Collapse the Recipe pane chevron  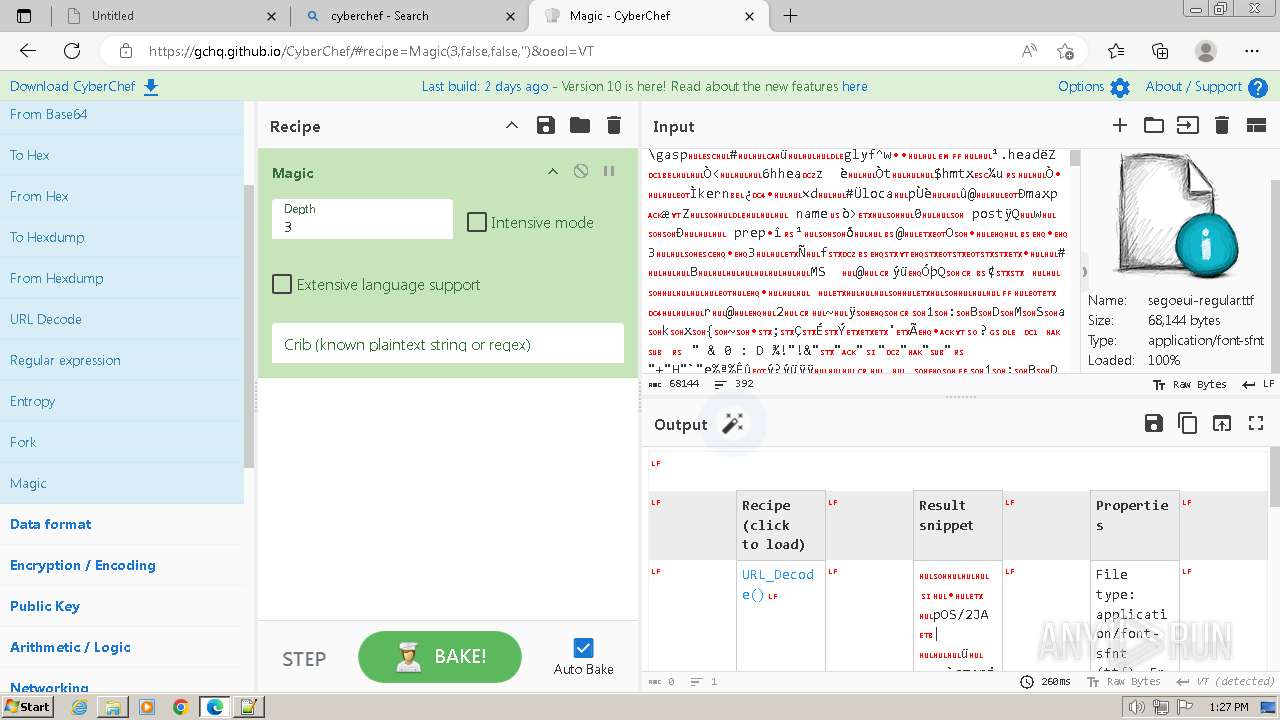coord(512,125)
